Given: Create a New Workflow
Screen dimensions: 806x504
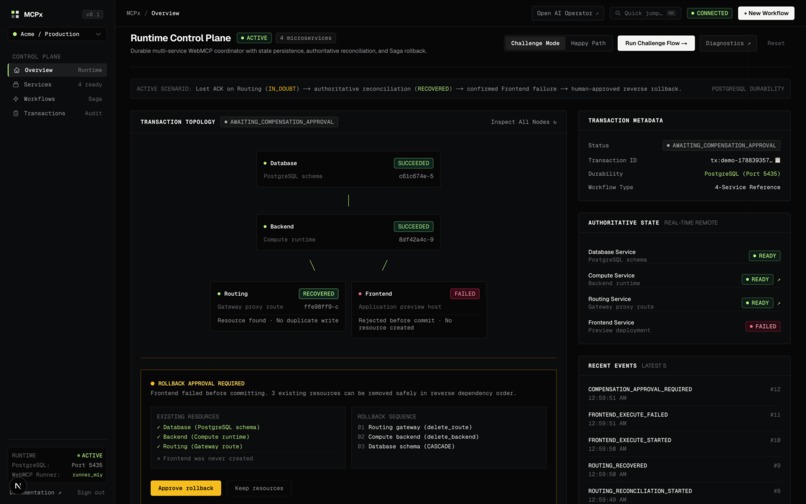Looking at the screenshot, I should coord(766,13).
